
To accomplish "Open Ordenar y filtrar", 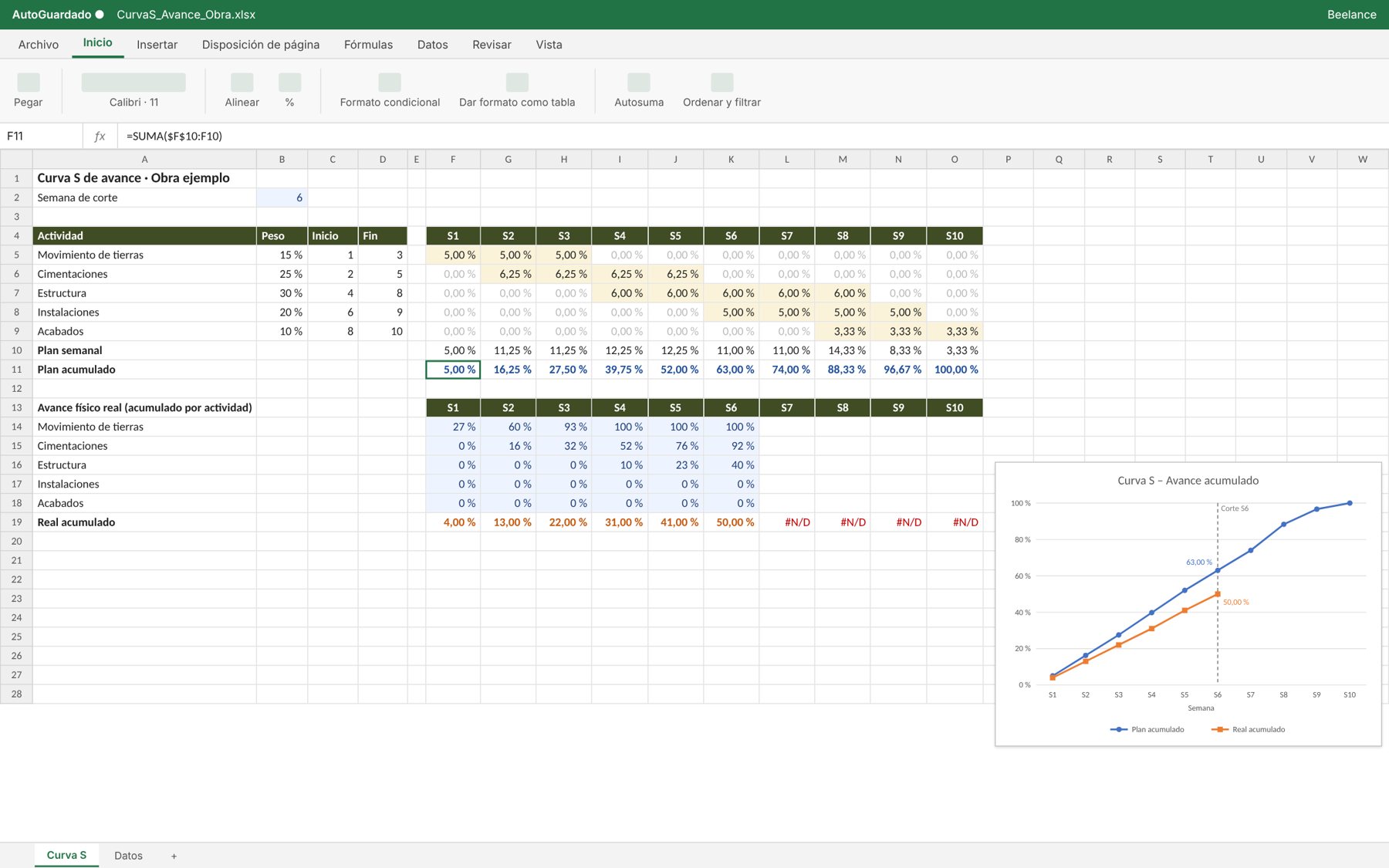I will 722,83.
